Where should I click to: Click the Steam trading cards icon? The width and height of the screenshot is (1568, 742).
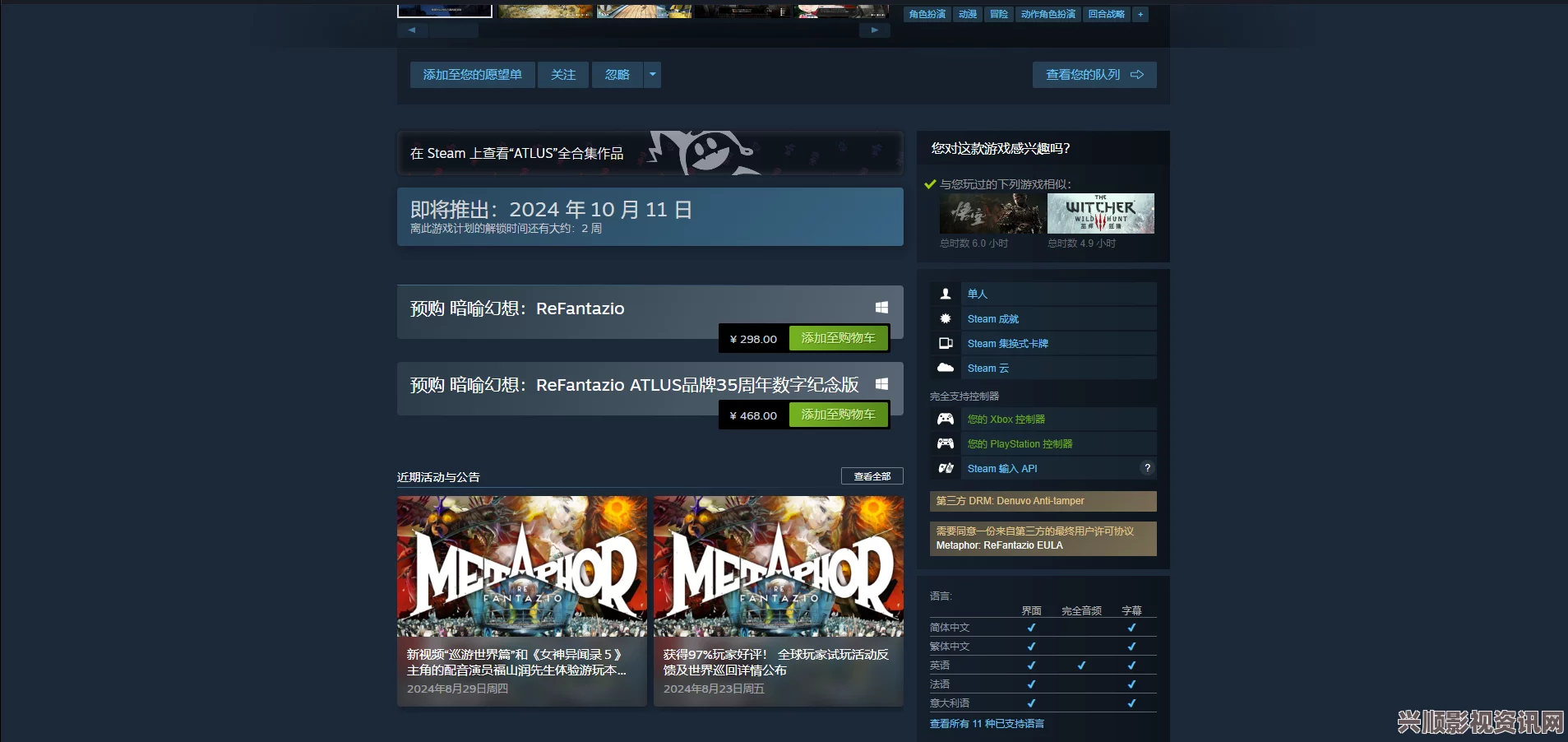[946, 343]
